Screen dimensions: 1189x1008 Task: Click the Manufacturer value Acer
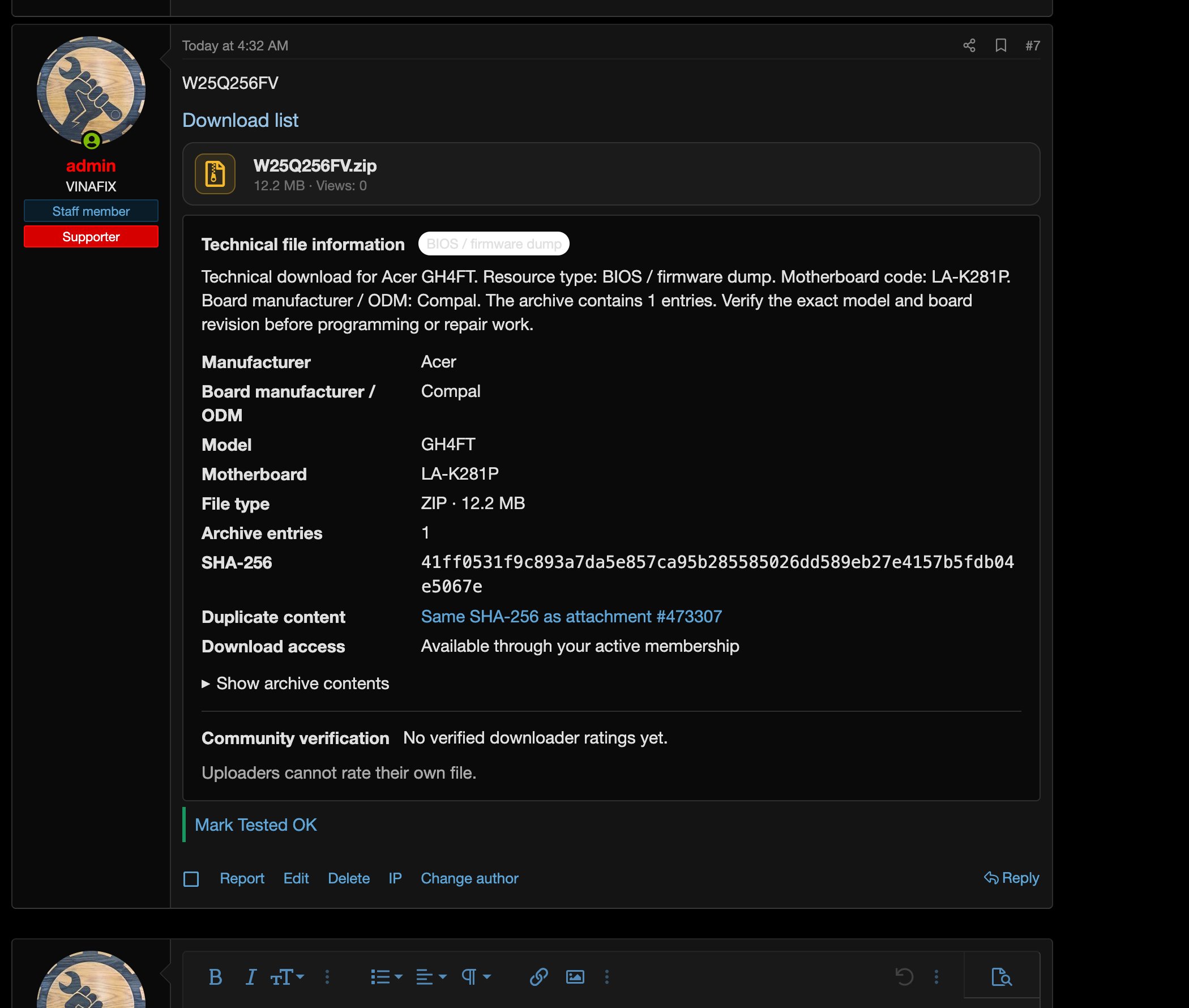pos(438,362)
